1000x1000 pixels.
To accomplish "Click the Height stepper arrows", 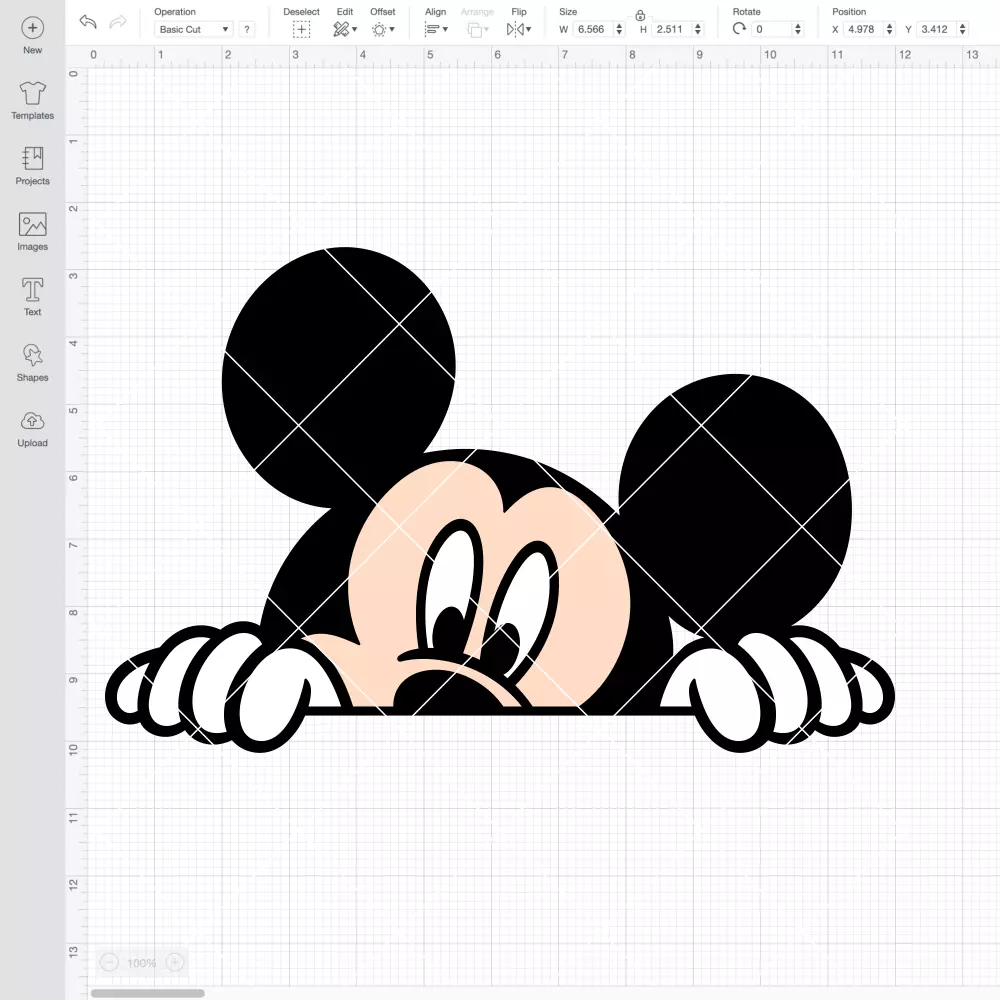I will 698,29.
